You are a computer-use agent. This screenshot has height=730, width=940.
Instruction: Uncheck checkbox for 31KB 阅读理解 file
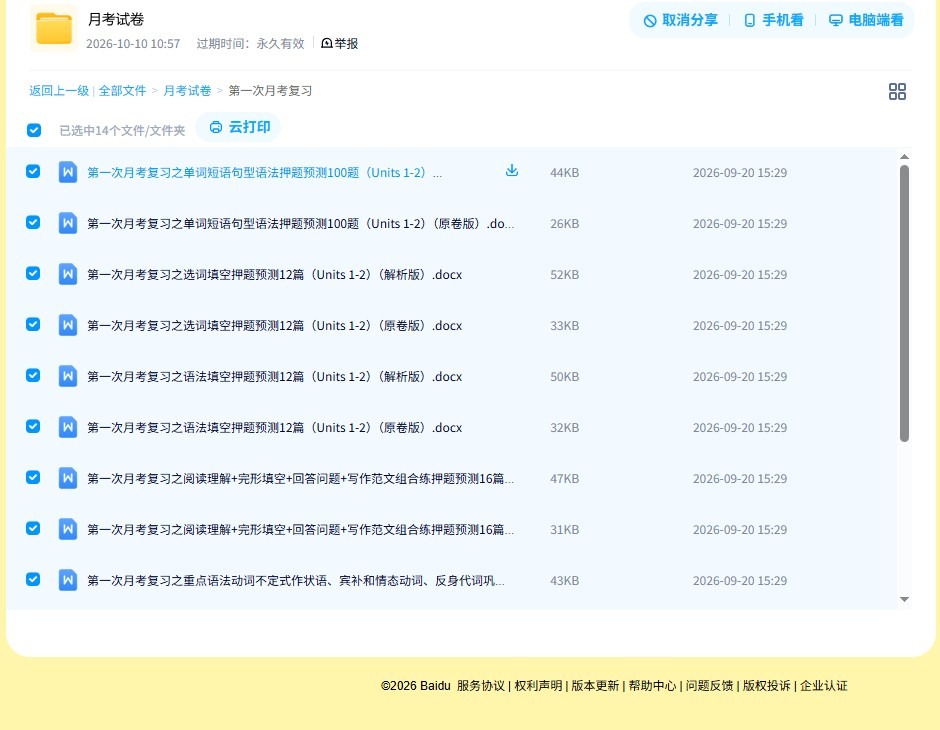click(33, 528)
